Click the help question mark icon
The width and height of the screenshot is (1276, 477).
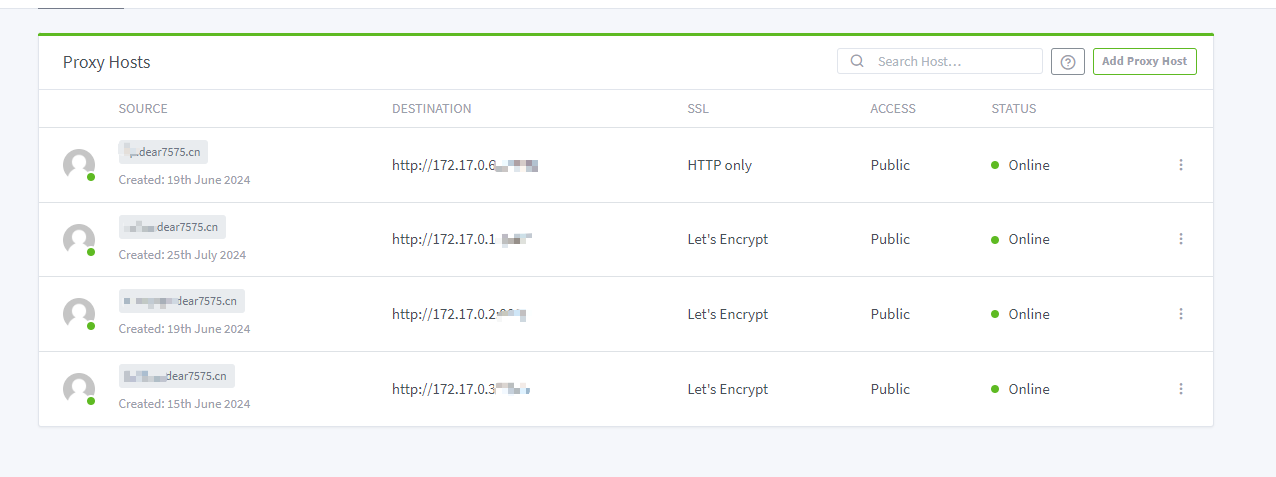1068,62
